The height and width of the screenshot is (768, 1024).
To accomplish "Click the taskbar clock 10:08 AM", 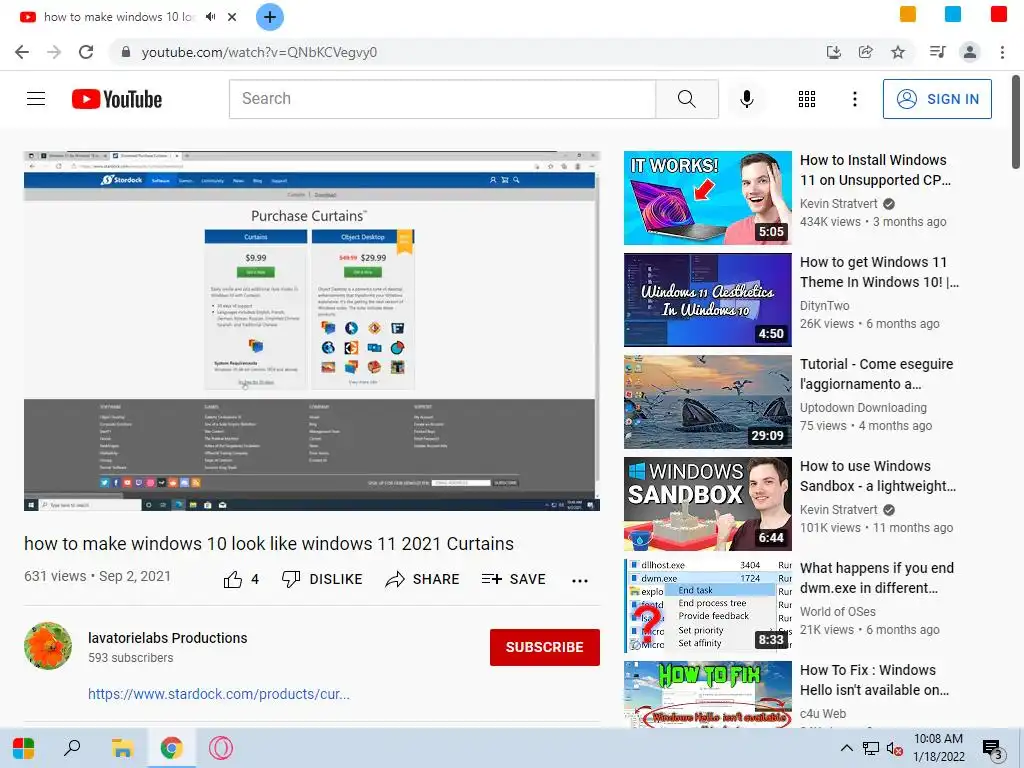I will coord(938,748).
